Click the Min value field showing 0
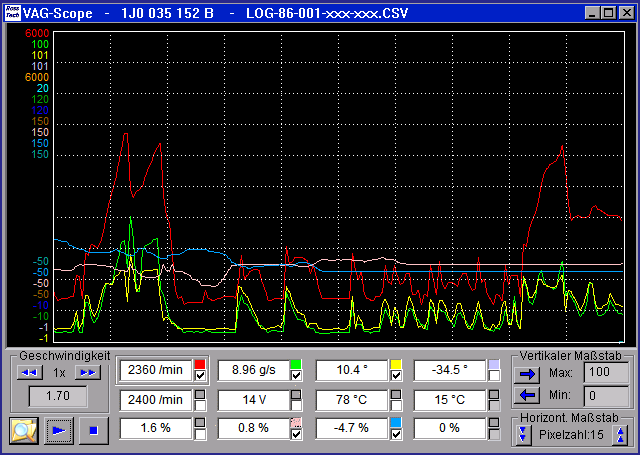Image resolution: width=640 pixels, height=455 pixels. (600, 395)
